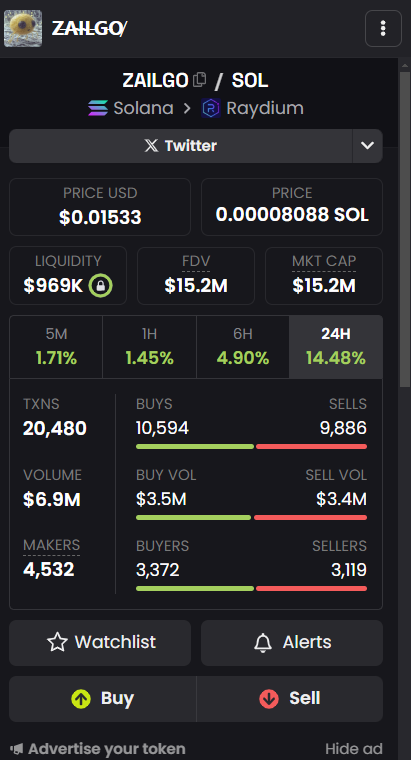Copy the ZAILGO token address icon
This screenshot has height=760, width=411.
click(200, 79)
